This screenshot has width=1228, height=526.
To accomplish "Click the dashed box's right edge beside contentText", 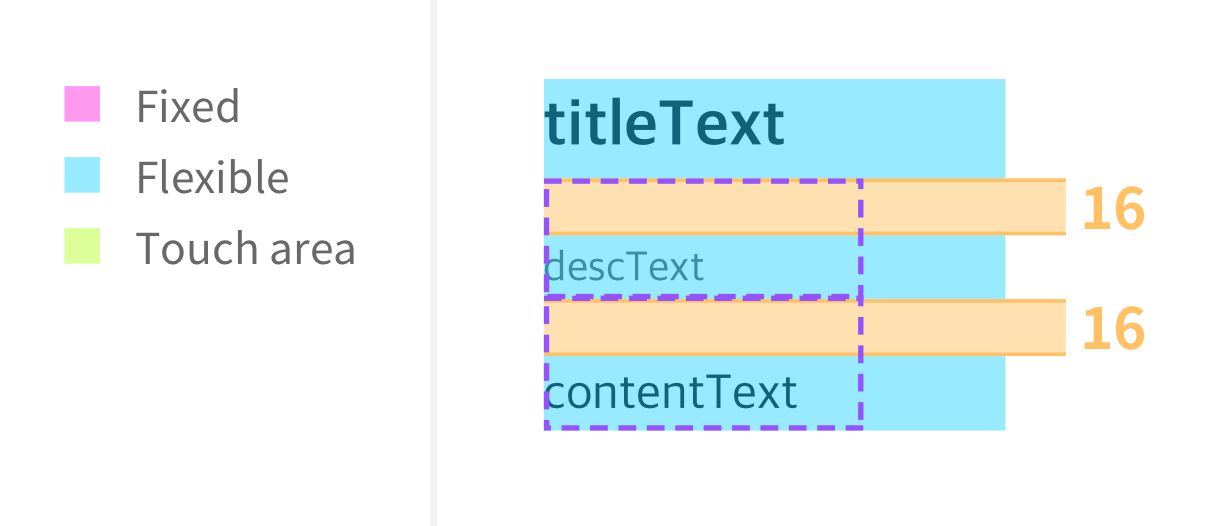I will pyautogui.click(x=861, y=392).
